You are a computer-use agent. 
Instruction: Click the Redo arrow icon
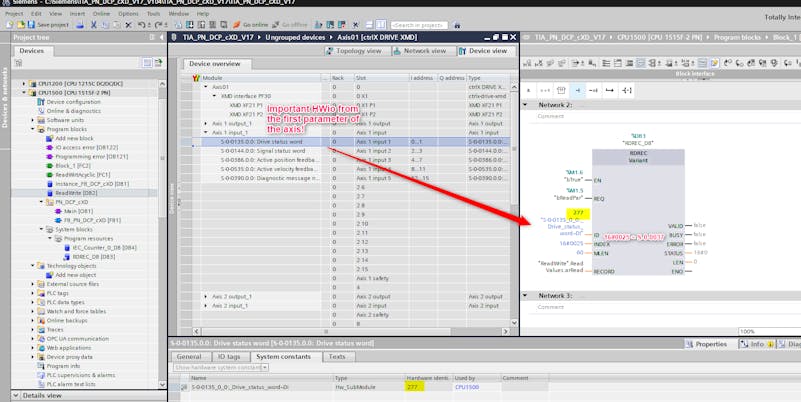(159, 25)
